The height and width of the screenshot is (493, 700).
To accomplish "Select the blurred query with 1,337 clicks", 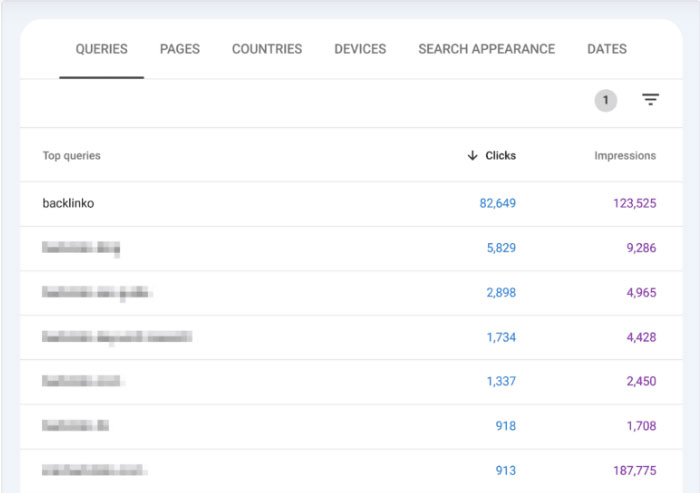I will 82,381.
